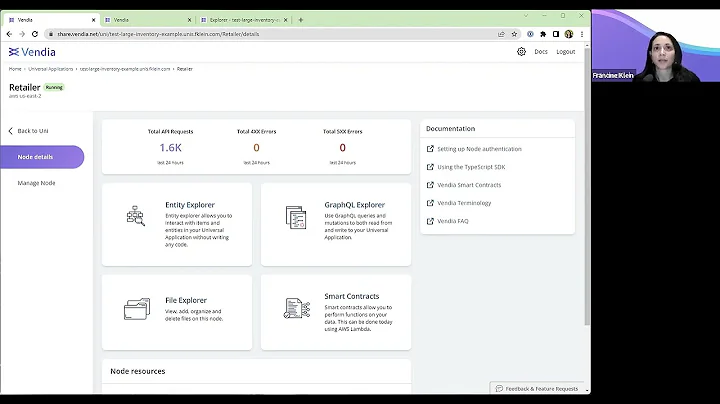Toggle the browser side panel icon
Screen dimensions: 720x404
556,34
